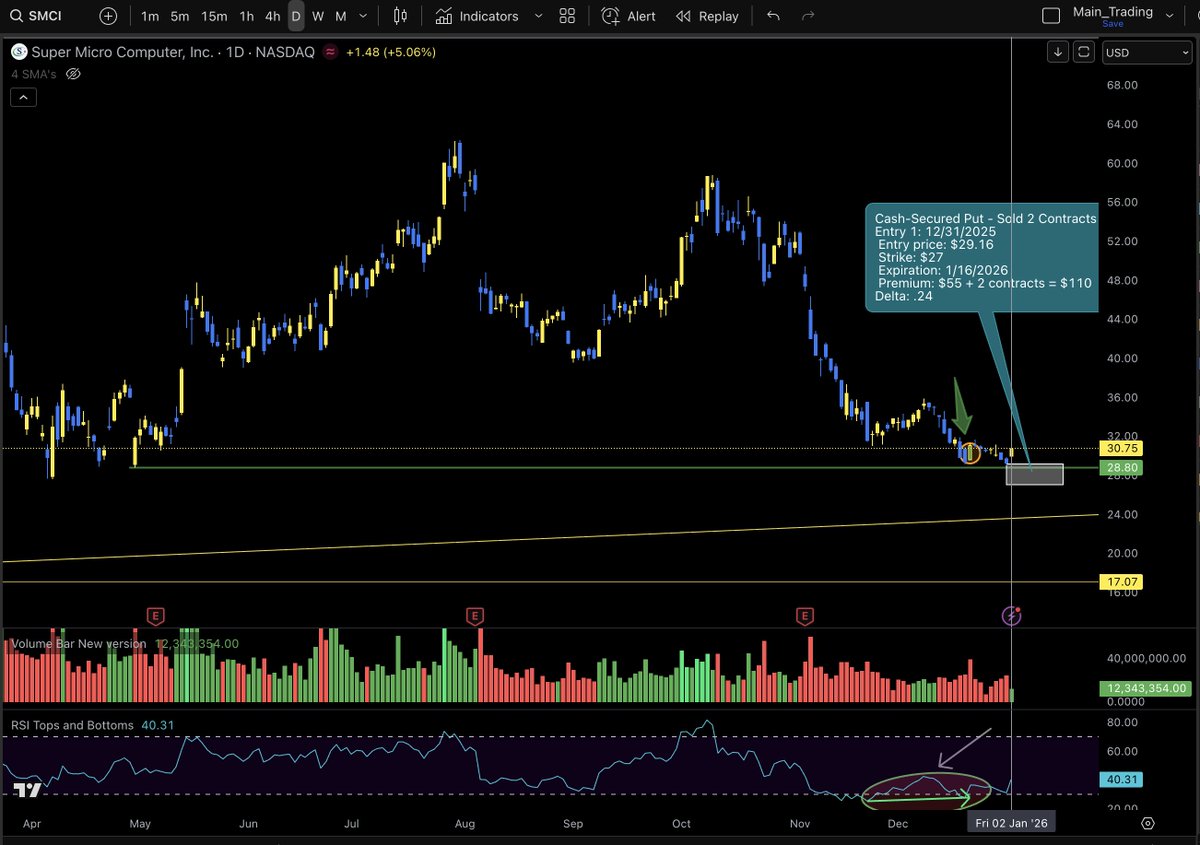Click the Super Micro Computer symbol logo
Viewport: 1200px width, 845px height.
click(19, 52)
